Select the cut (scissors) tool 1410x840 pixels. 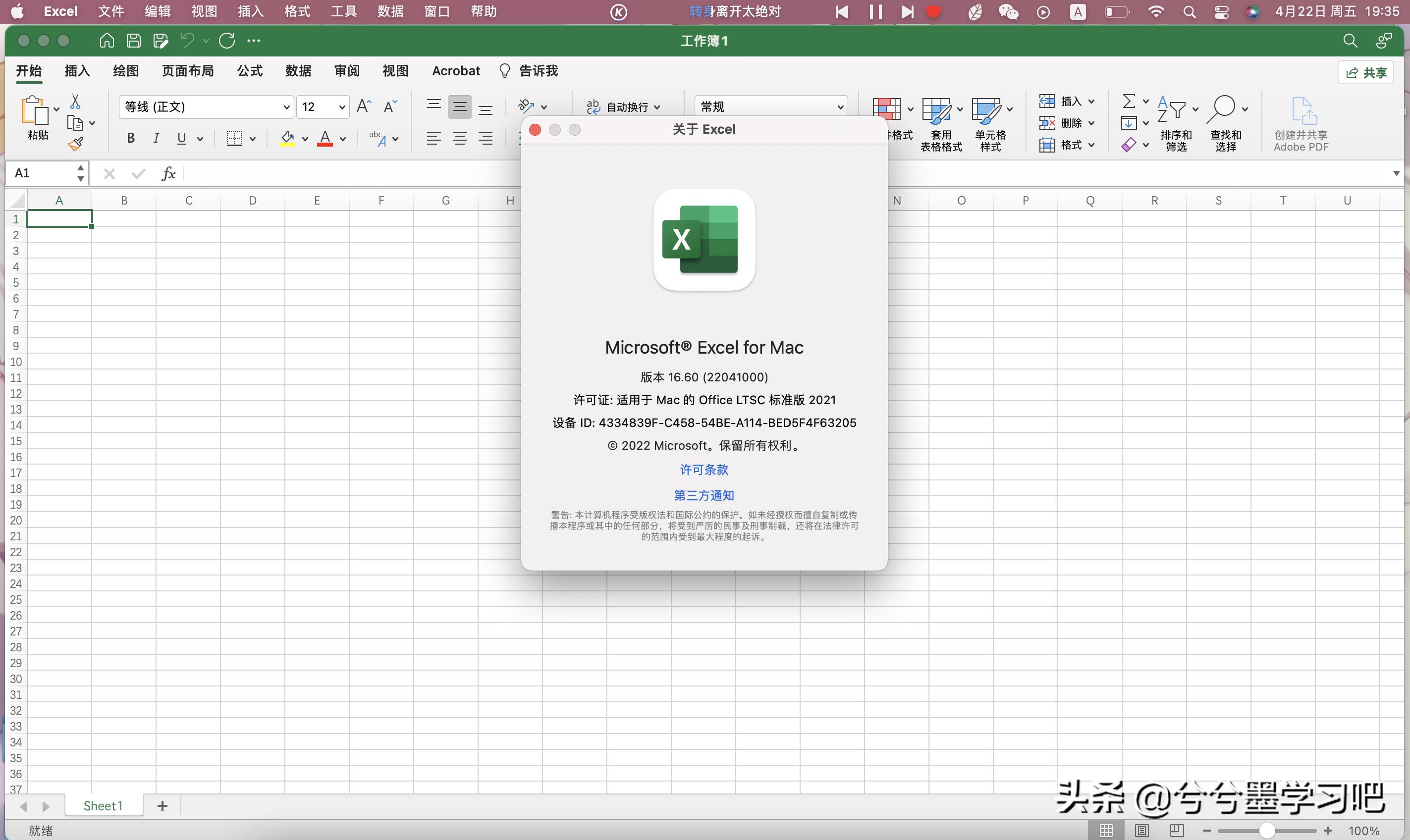(x=75, y=101)
